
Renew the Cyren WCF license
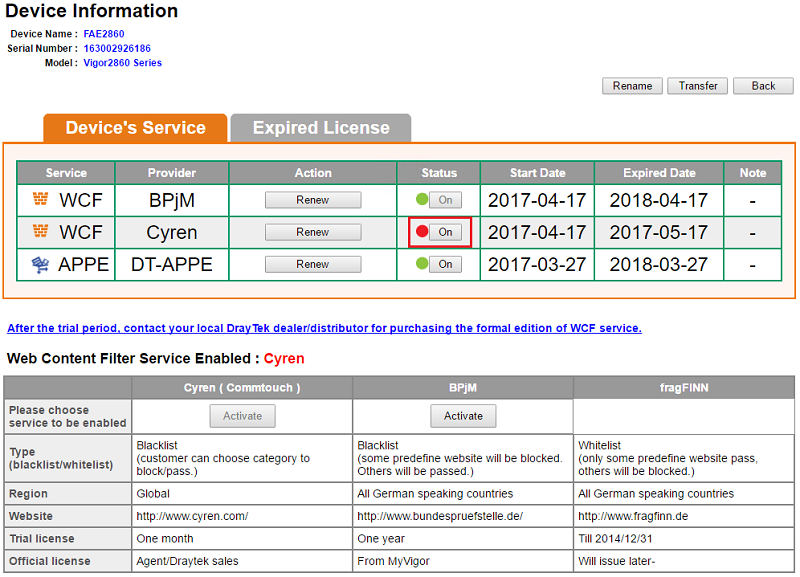(x=312, y=232)
